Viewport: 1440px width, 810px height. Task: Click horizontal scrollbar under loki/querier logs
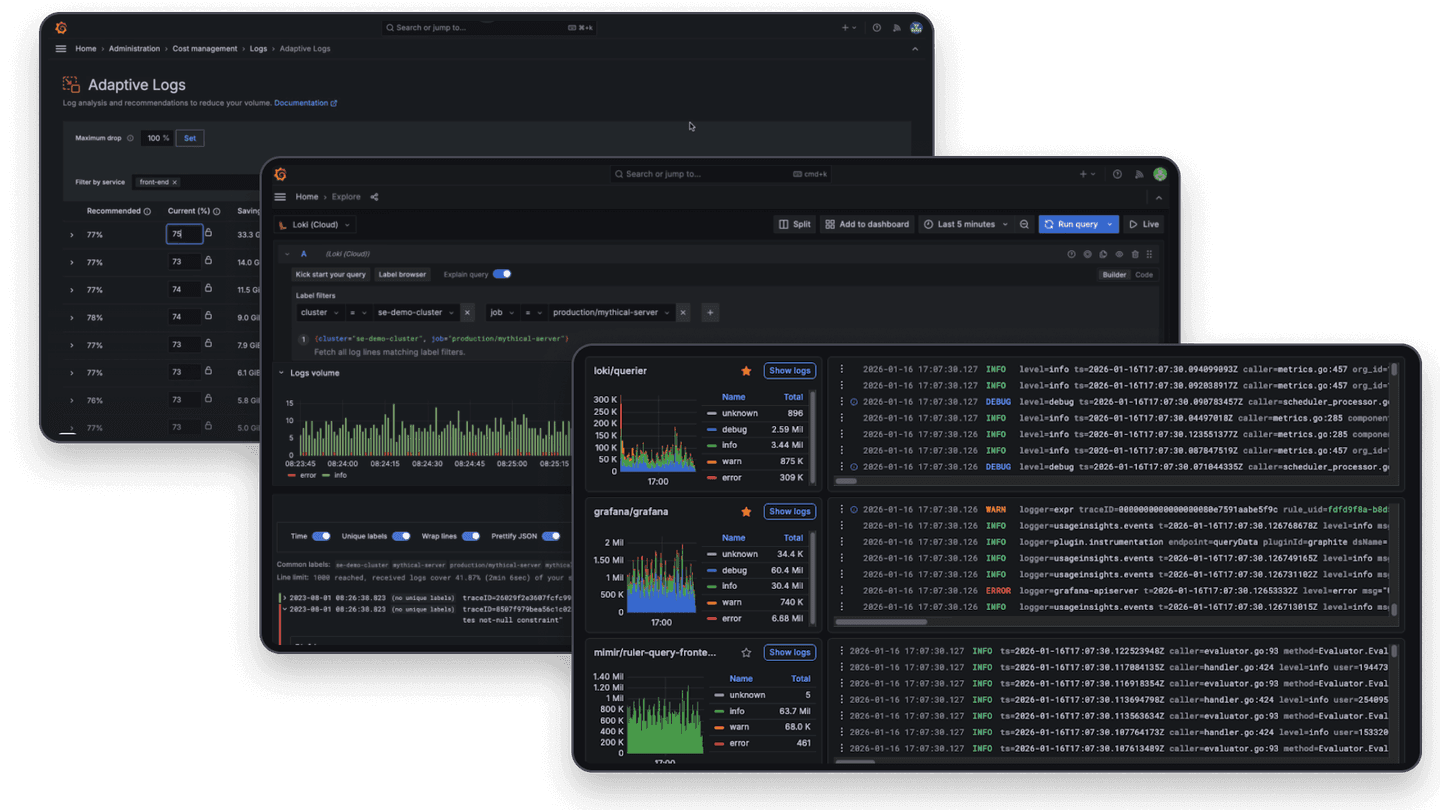tap(848, 481)
